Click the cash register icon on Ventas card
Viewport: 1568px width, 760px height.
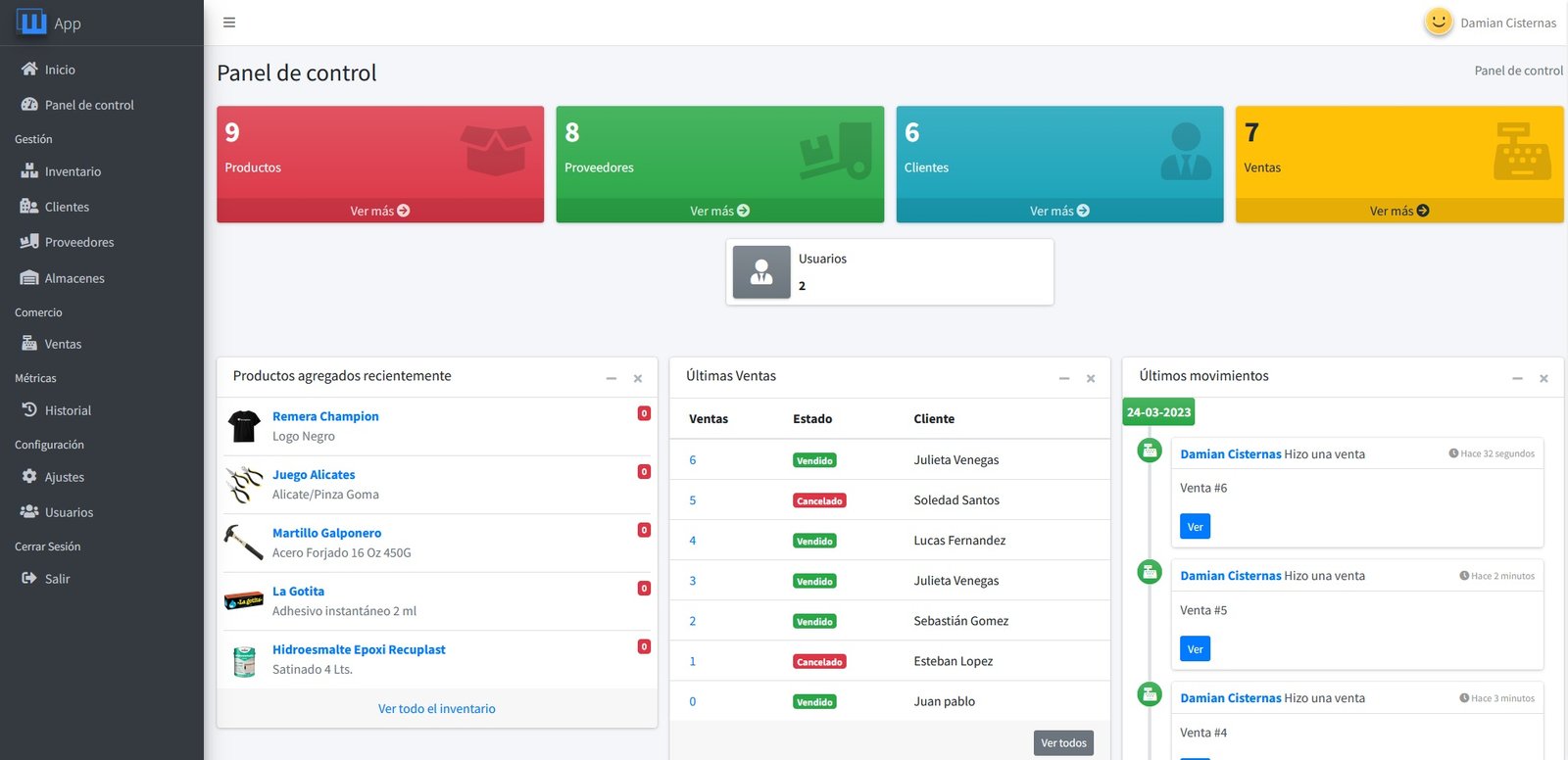pos(1522,151)
